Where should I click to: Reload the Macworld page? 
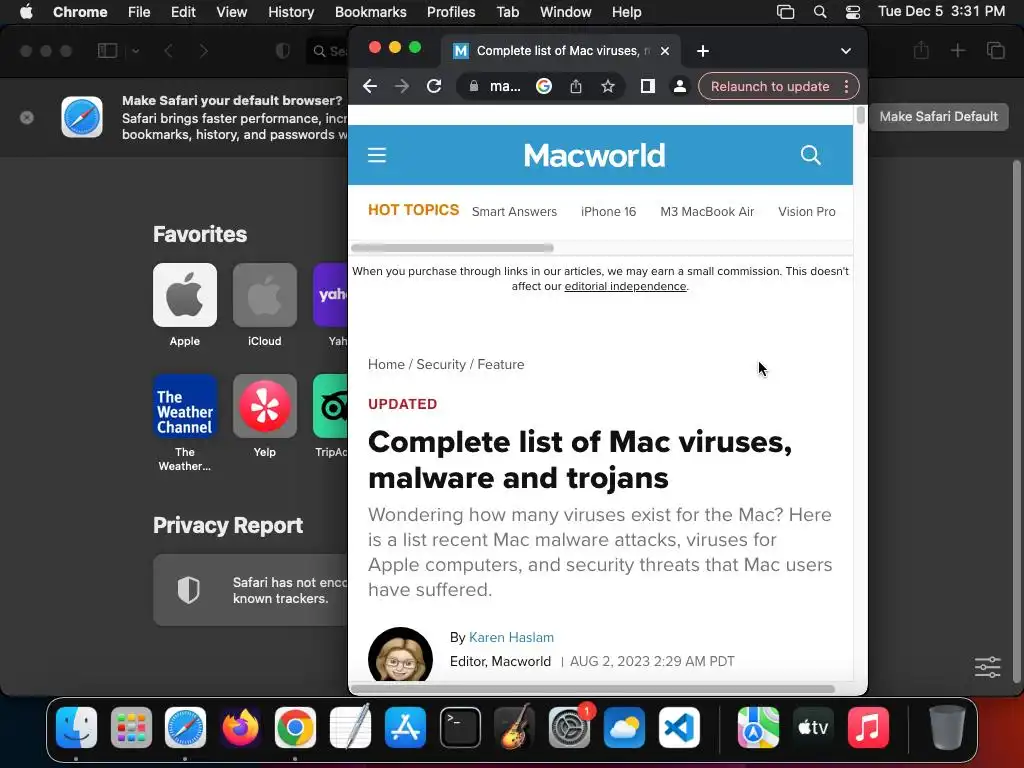click(x=434, y=86)
